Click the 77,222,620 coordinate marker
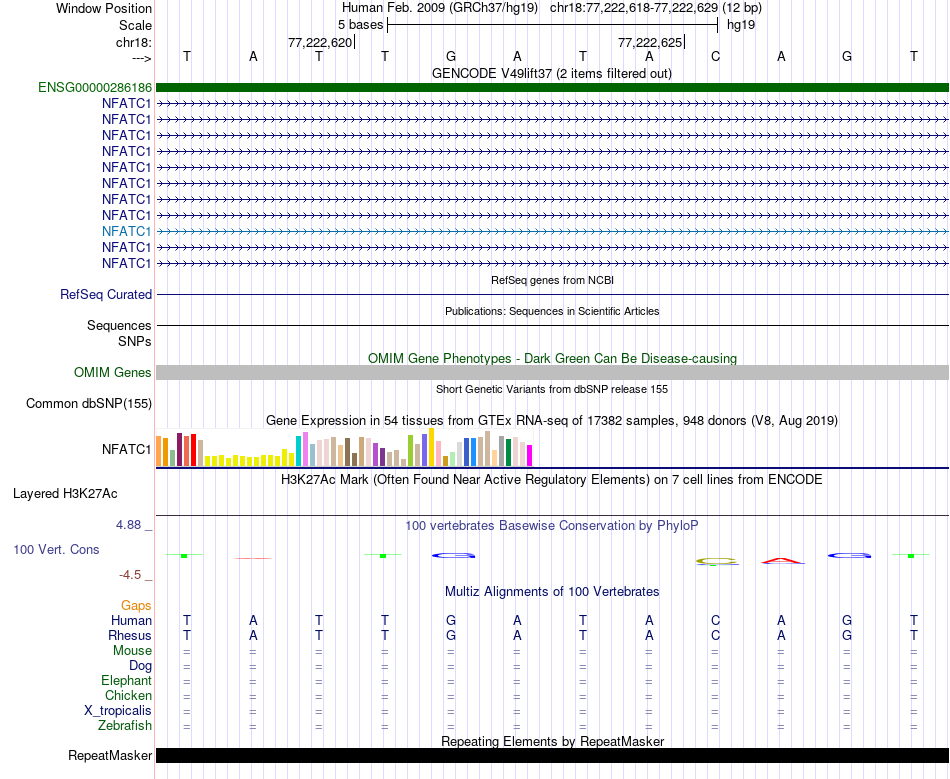The image size is (950, 779). (320, 42)
